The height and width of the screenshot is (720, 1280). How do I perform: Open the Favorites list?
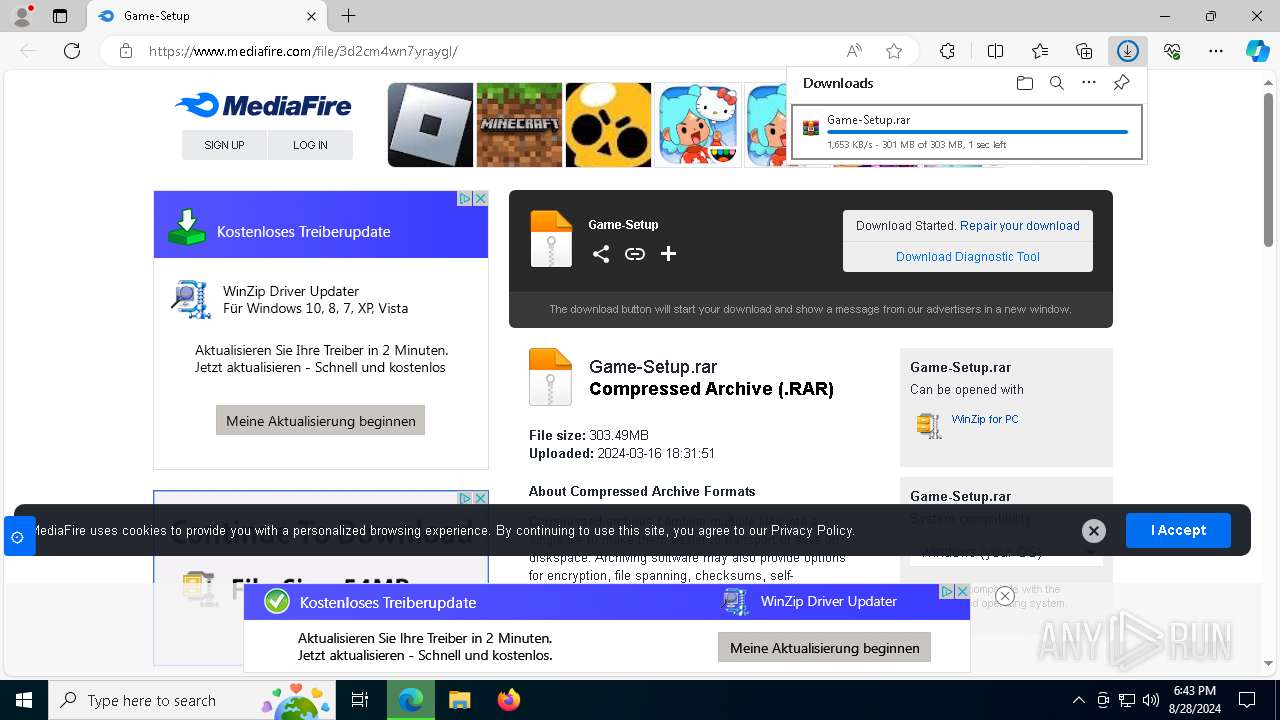pos(1040,51)
